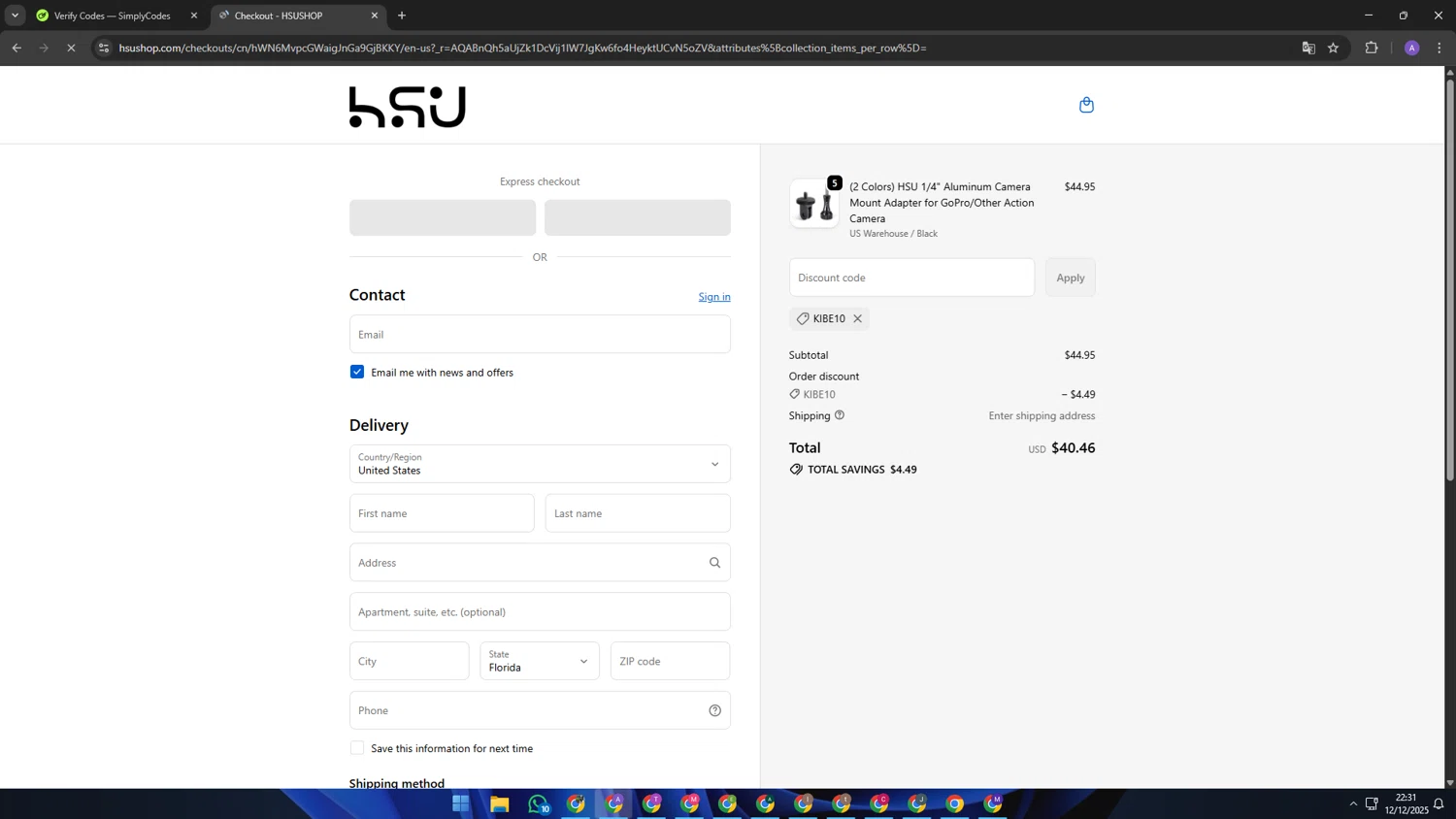Expand the Country/Region dropdown

pos(540,464)
